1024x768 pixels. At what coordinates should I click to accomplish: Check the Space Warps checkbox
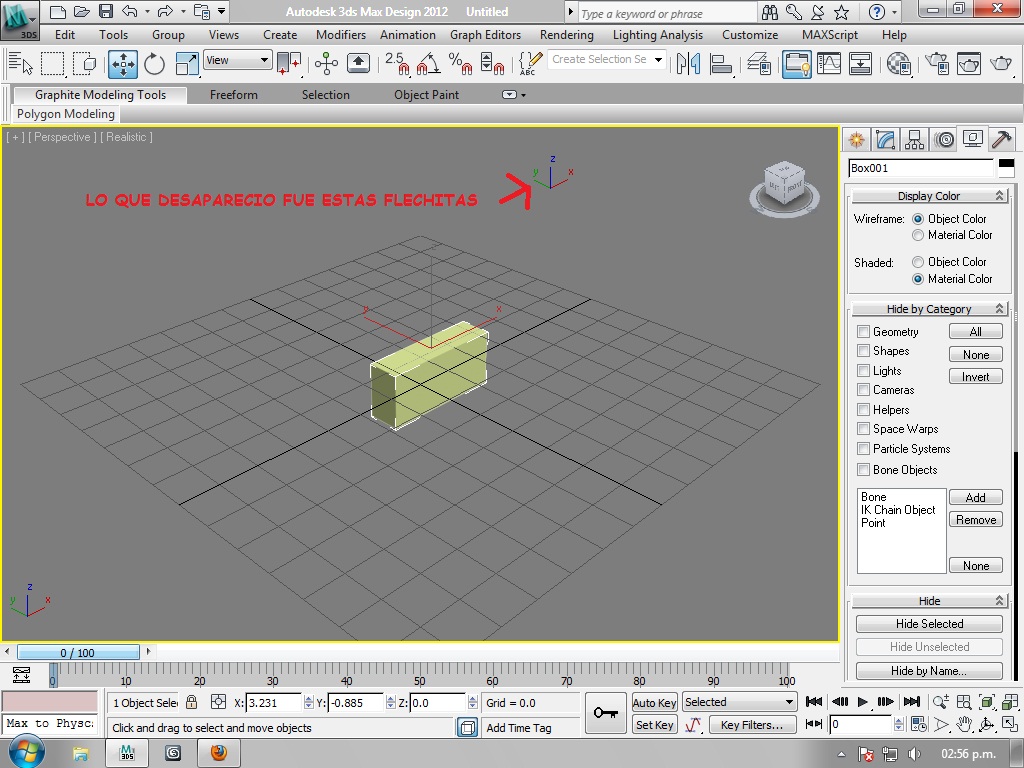click(x=863, y=429)
